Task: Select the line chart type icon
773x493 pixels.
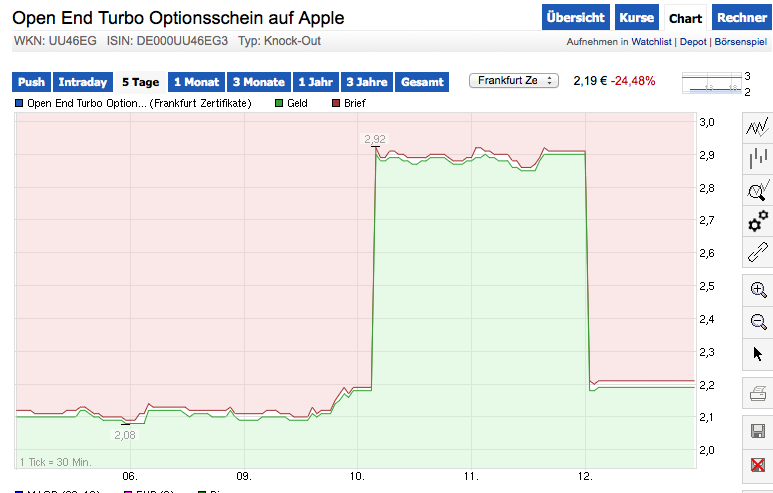Action: (x=757, y=125)
